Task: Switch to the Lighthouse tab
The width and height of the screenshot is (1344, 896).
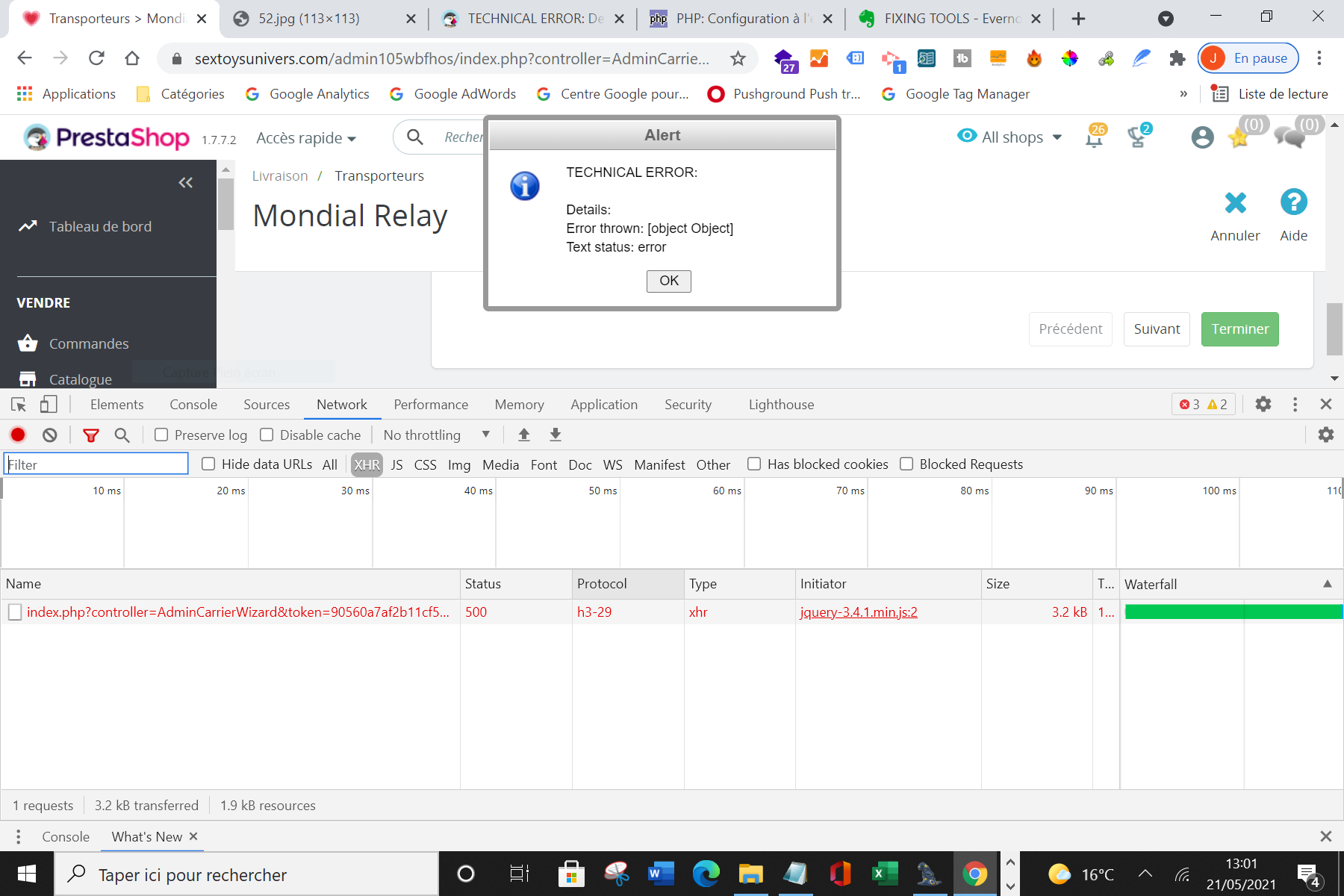Action: click(781, 404)
